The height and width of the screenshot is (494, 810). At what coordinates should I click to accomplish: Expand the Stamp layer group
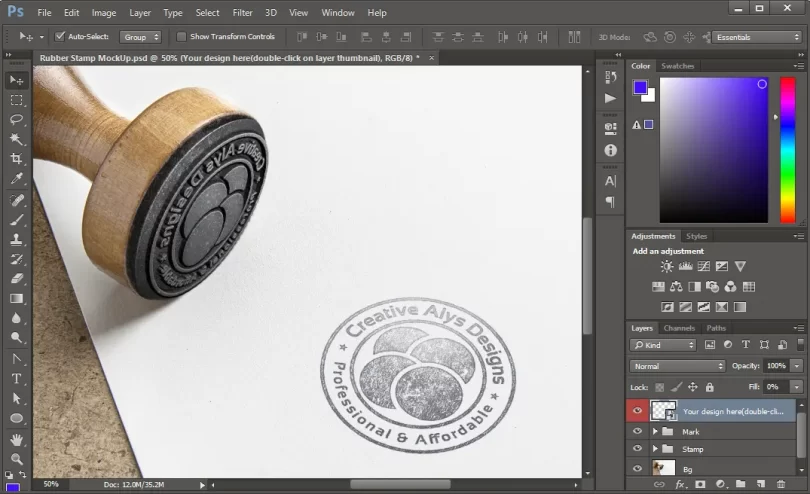click(655, 449)
